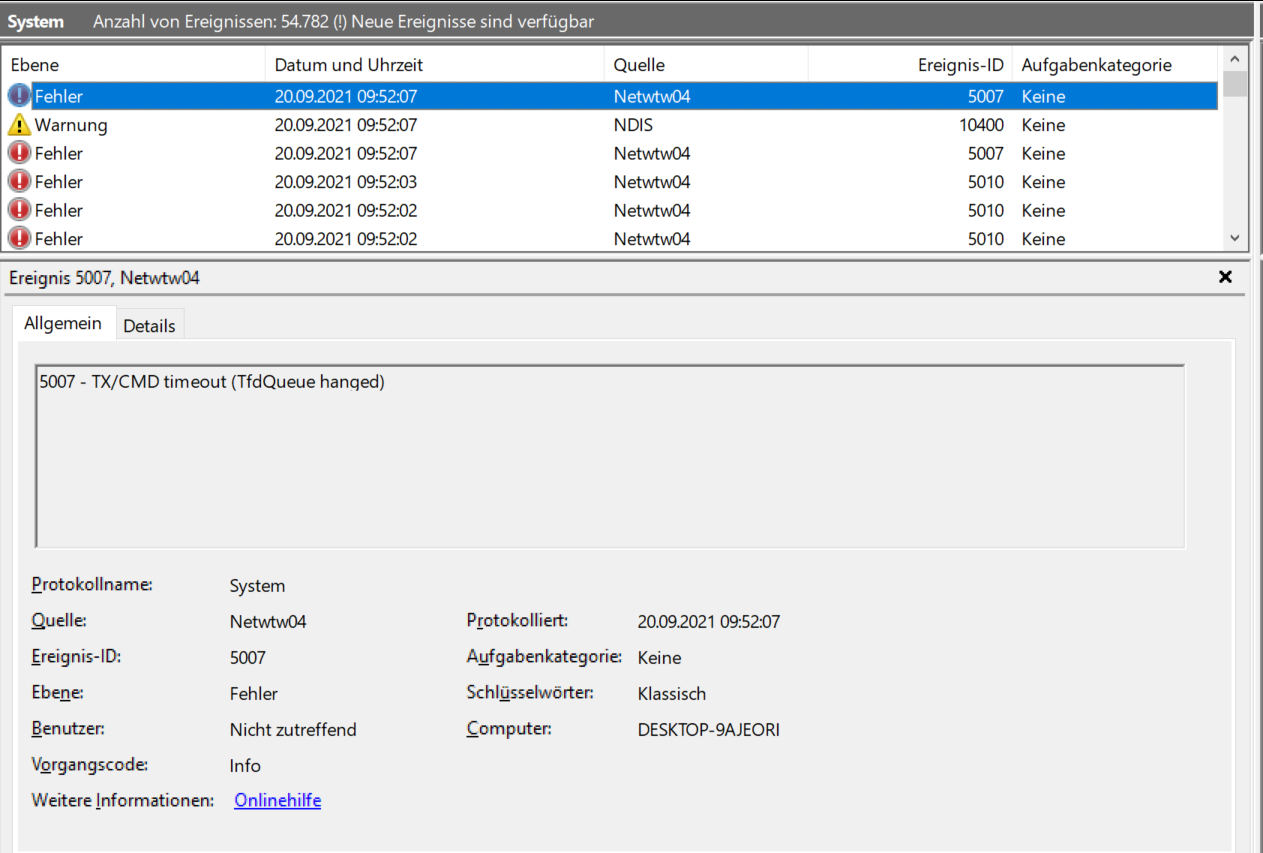Click the event list scrollbar up arrow

coord(1234,59)
